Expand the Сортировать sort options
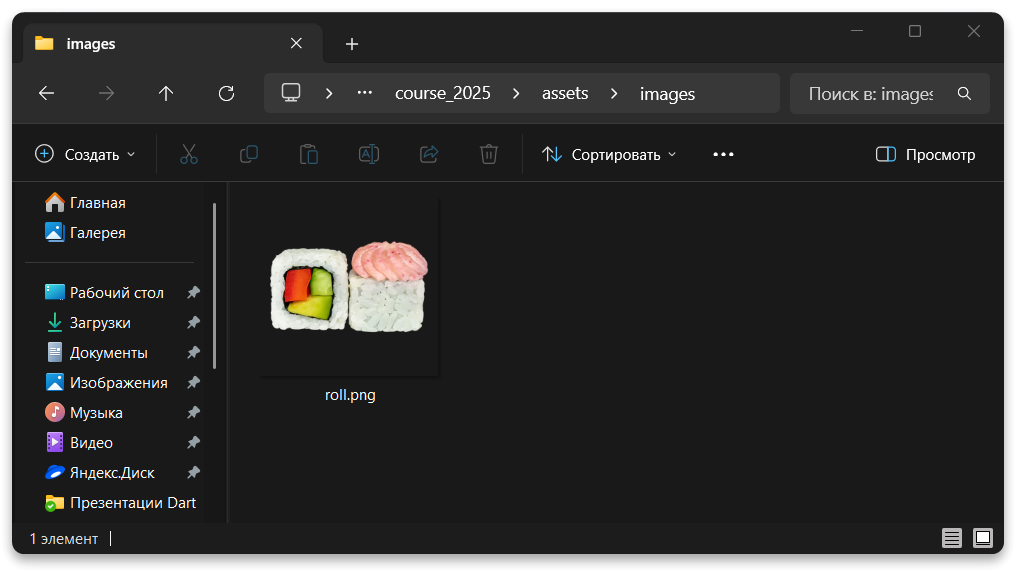Viewport: 1016px width, 572px height. tap(609, 154)
